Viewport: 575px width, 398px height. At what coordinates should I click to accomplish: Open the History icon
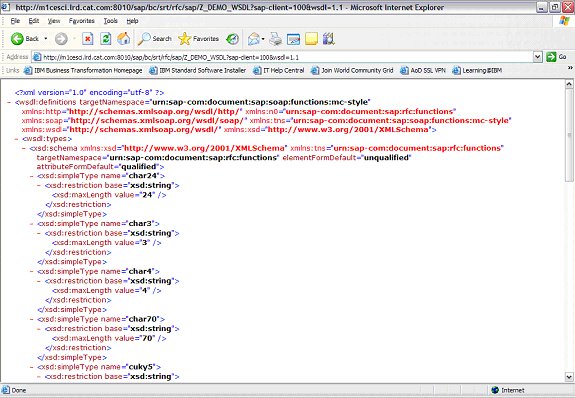pos(232,39)
